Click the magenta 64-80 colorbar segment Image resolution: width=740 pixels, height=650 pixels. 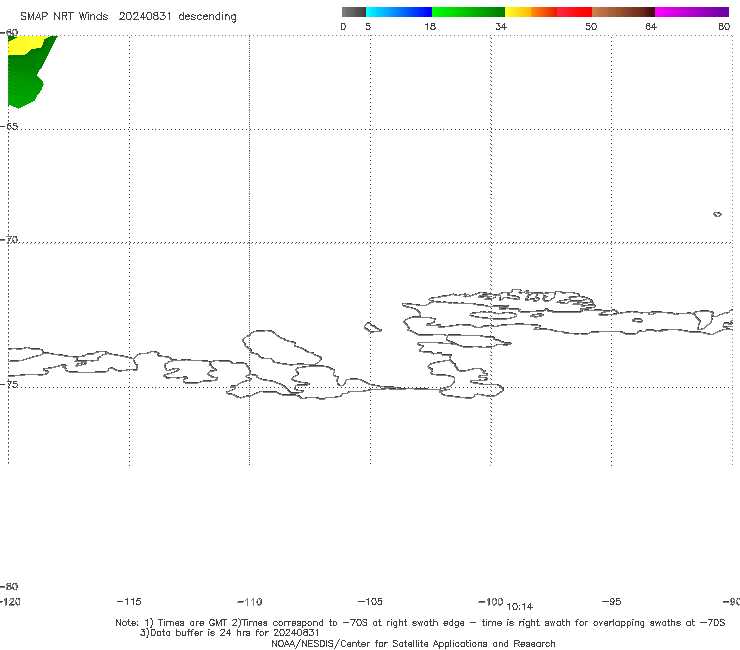(x=692, y=12)
